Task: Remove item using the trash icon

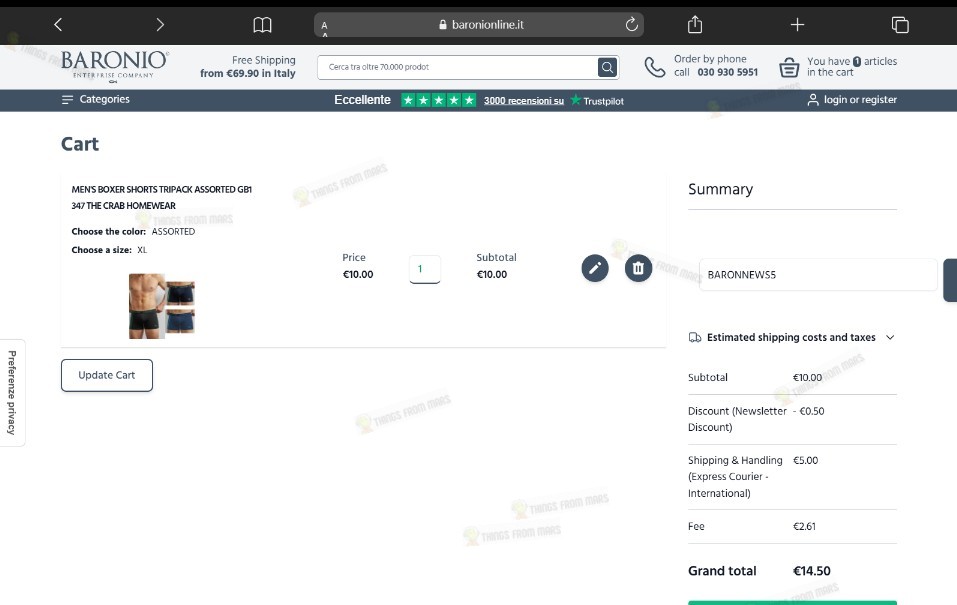Action: click(638, 268)
